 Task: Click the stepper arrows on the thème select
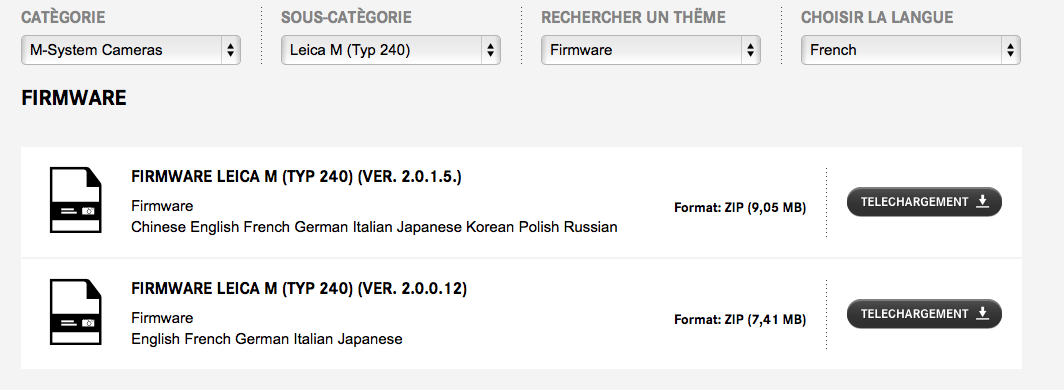point(750,50)
